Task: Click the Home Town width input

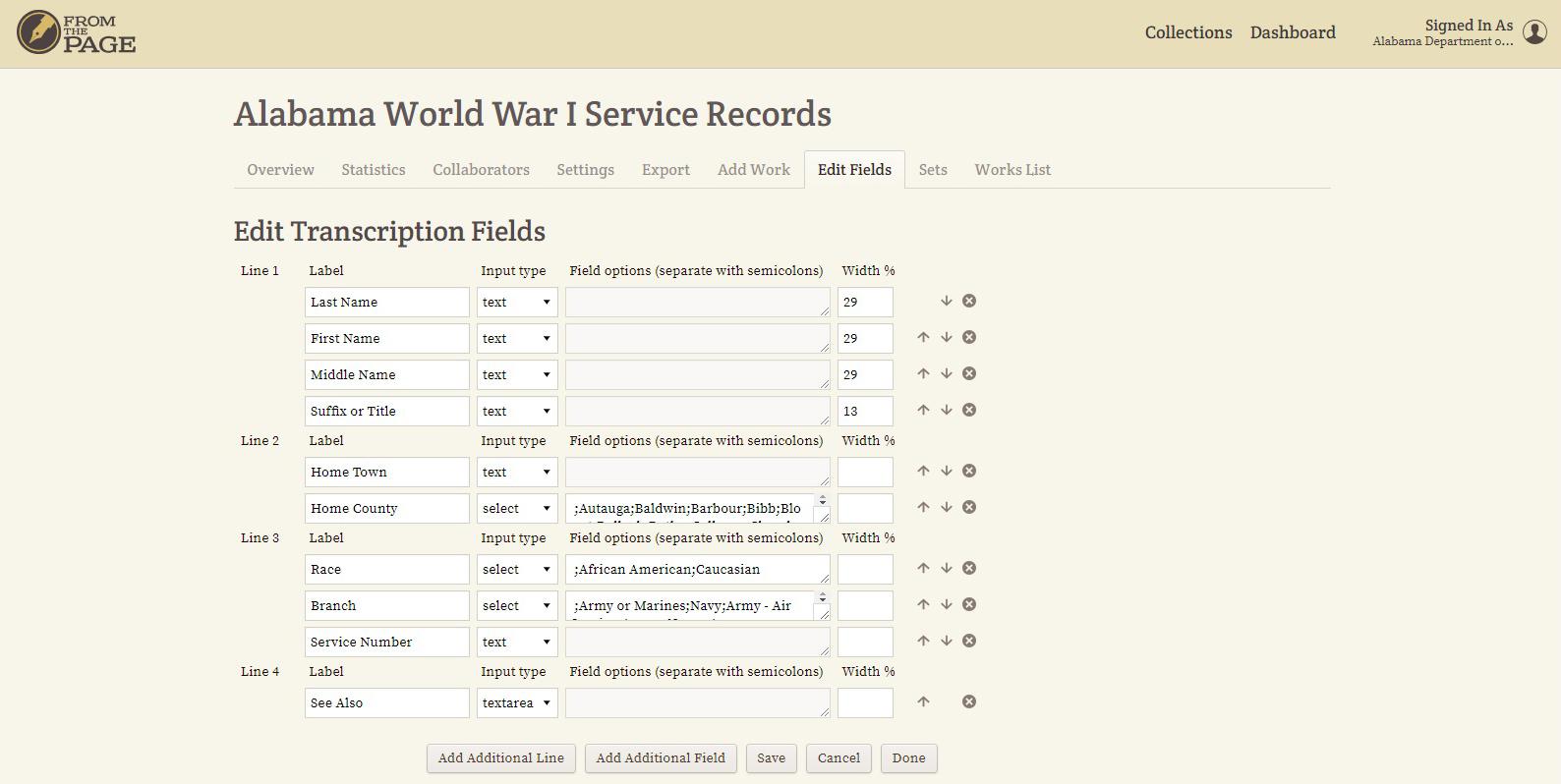Action: [865, 473]
